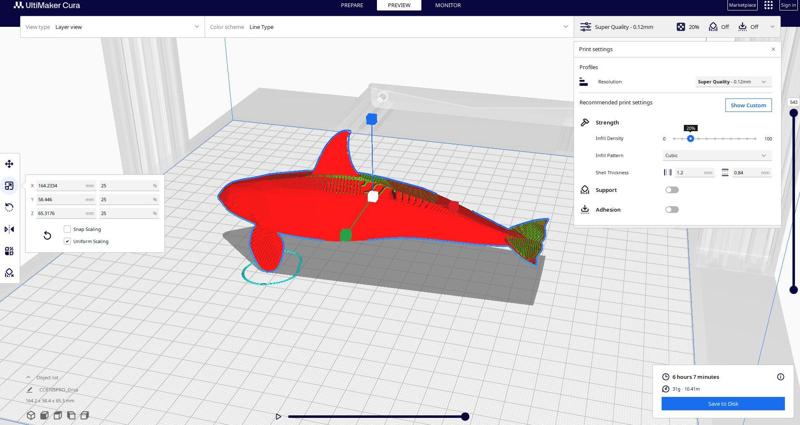Click the info icon beside print time
This screenshot has height=425, width=800.
(780, 377)
